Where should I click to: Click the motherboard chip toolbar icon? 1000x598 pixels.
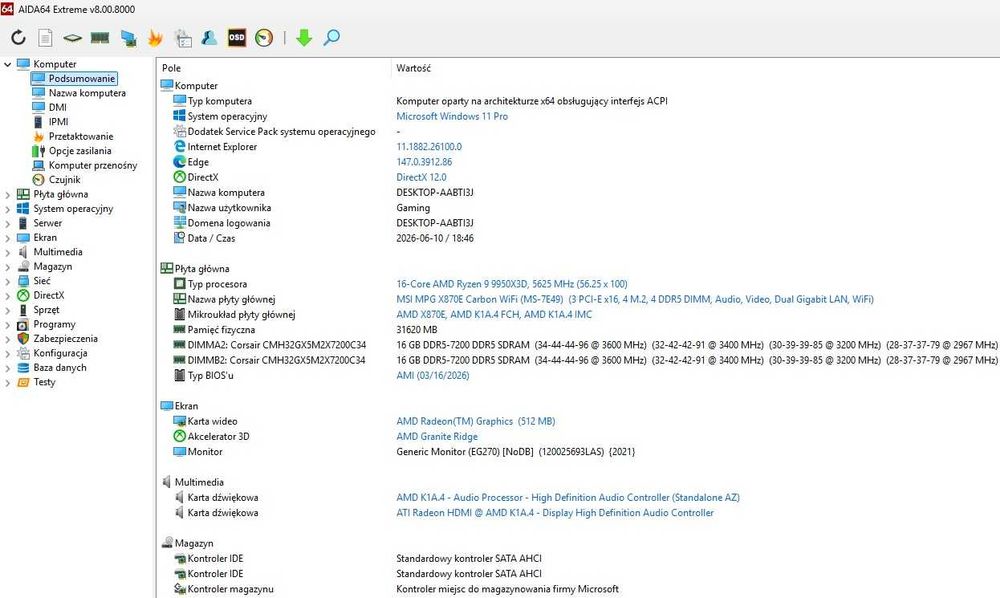pos(72,38)
